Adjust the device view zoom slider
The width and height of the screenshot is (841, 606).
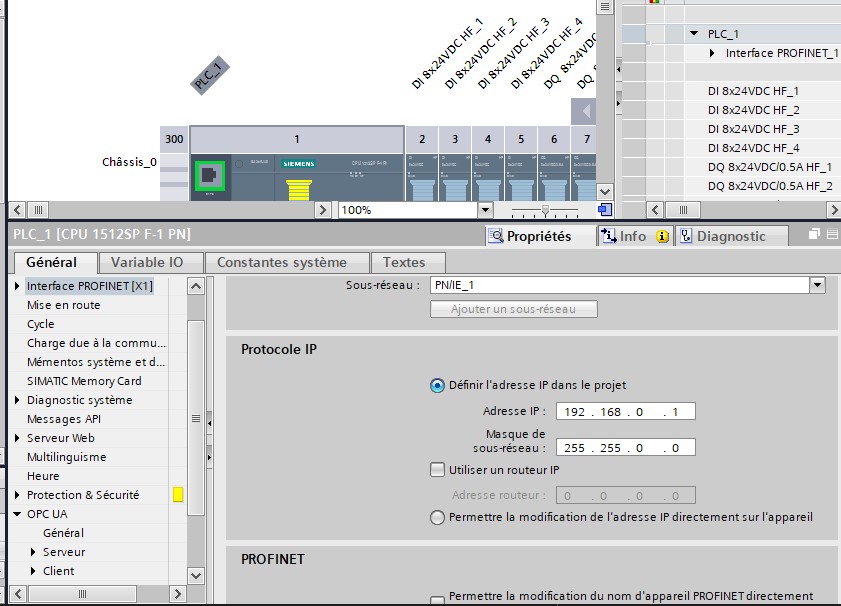click(x=545, y=210)
